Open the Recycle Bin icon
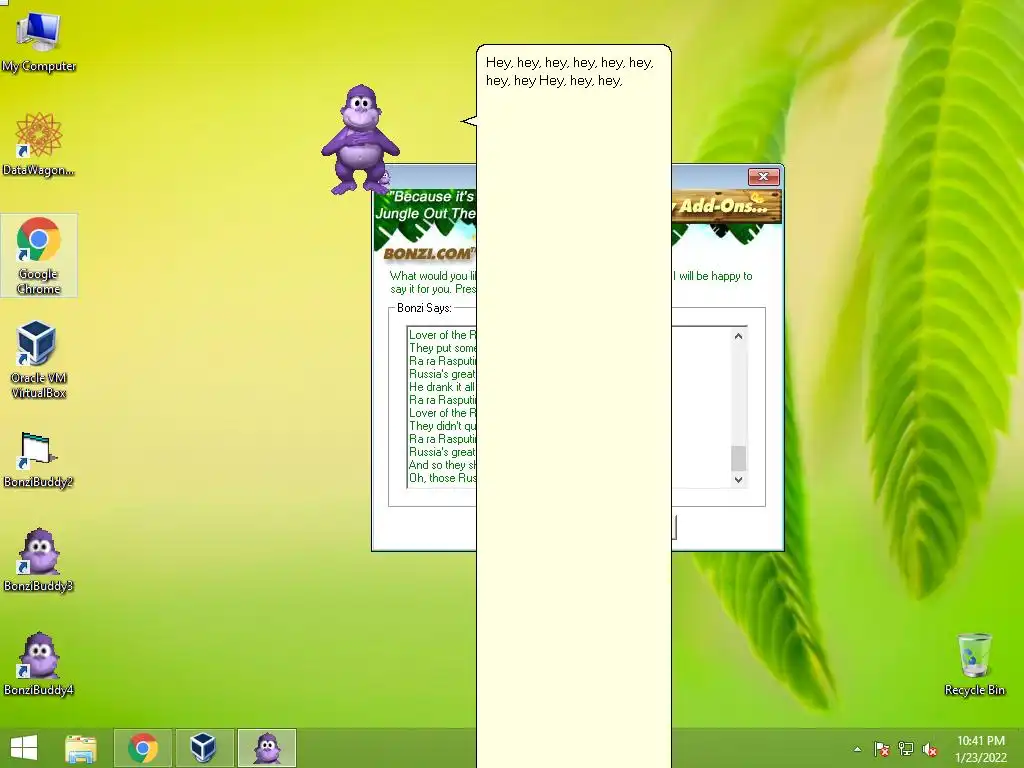The height and width of the screenshot is (768, 1024). pos(974,664)
